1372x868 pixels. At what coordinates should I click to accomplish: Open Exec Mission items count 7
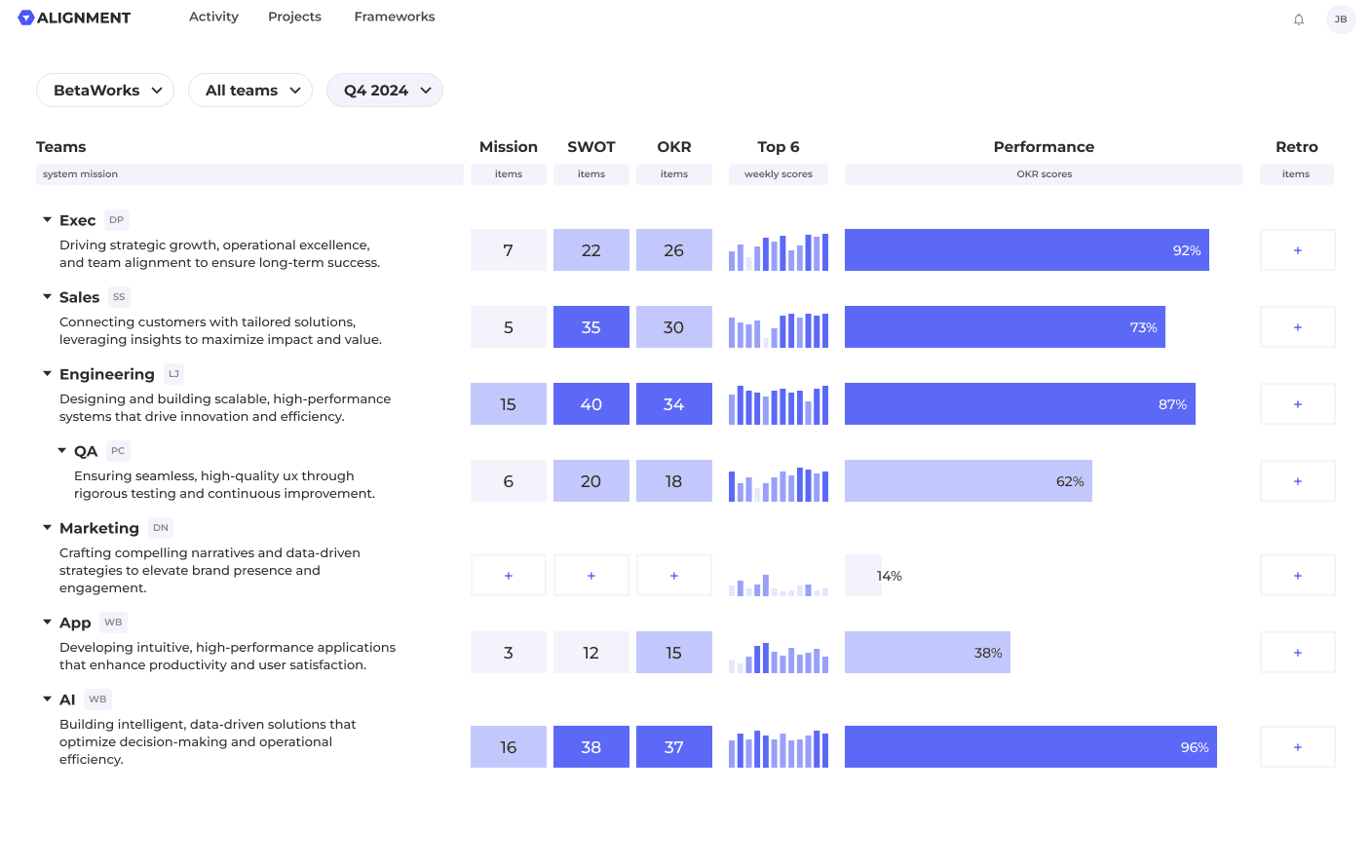tap(509, 250)
